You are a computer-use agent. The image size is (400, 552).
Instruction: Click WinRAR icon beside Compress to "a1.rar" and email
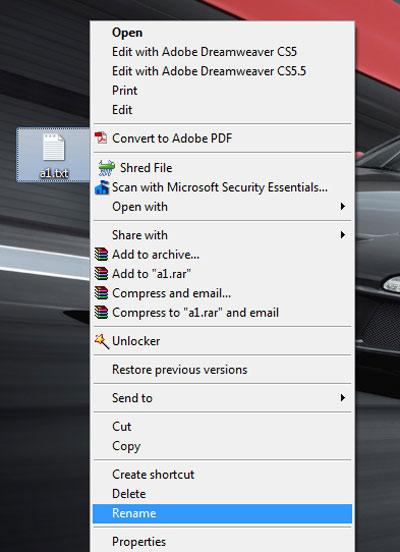101,312
